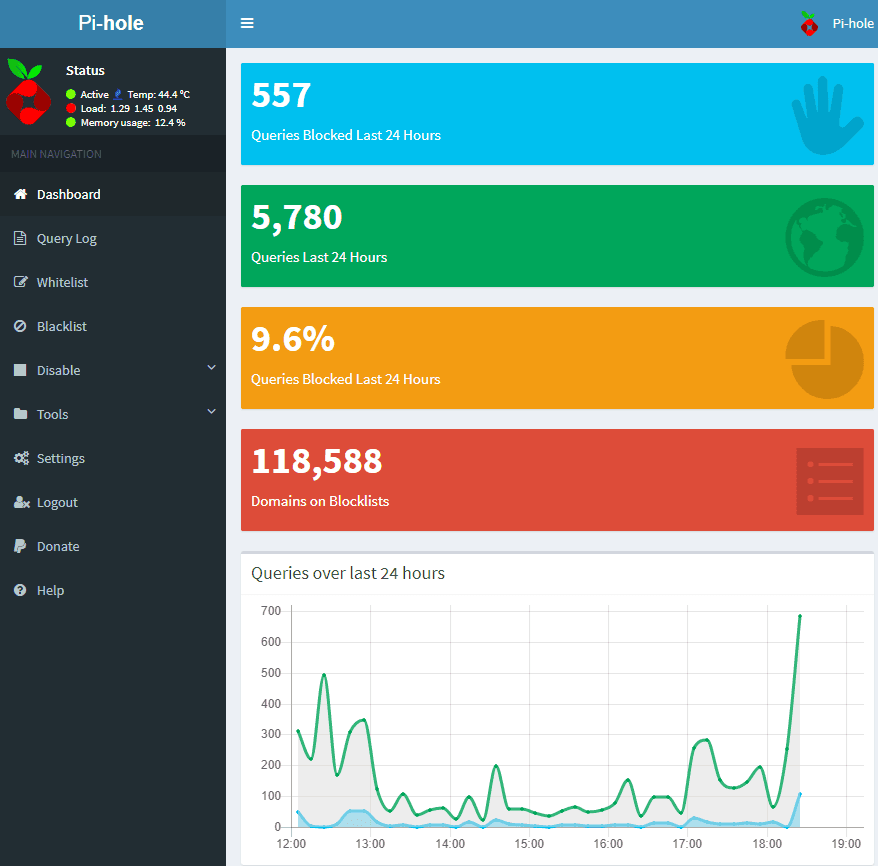Click green line peak near 700
This screenshot has height=866, width=878.
point(800,616)
